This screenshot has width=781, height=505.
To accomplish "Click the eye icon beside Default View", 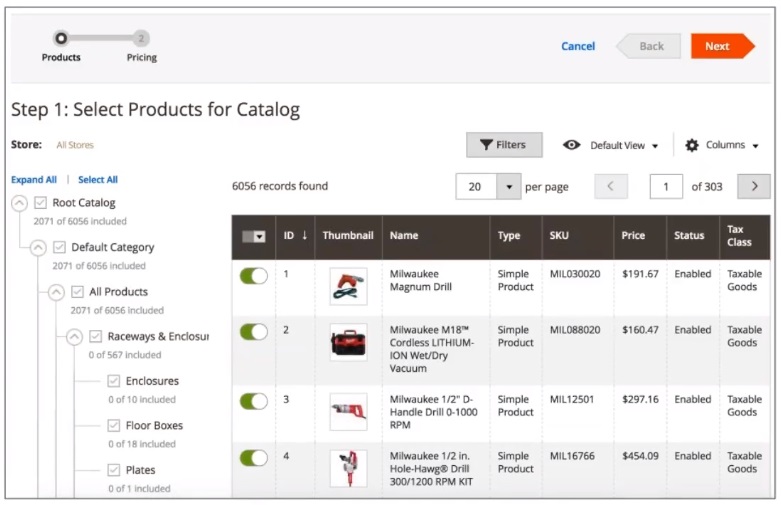I will pos(571,145).
